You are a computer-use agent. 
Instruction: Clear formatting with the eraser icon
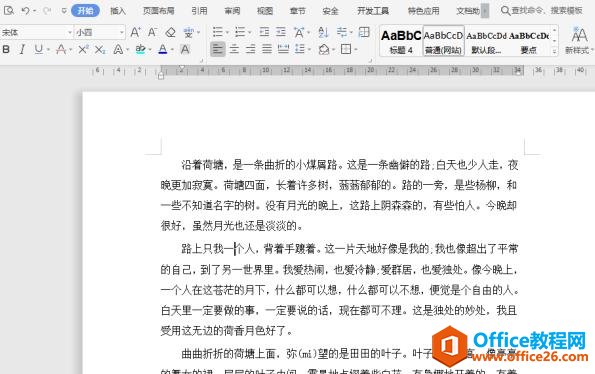coord(170,32)
